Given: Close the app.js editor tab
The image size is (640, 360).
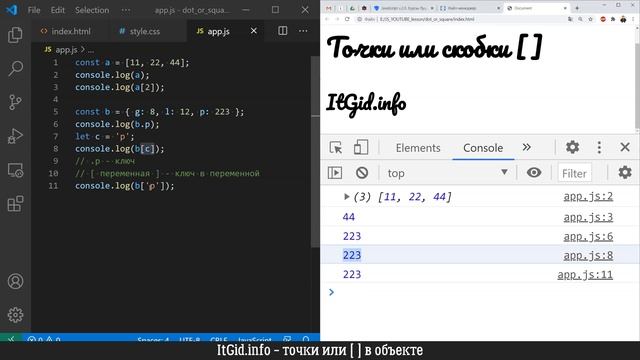Looking at the screenshot, I should click(254, 31).
